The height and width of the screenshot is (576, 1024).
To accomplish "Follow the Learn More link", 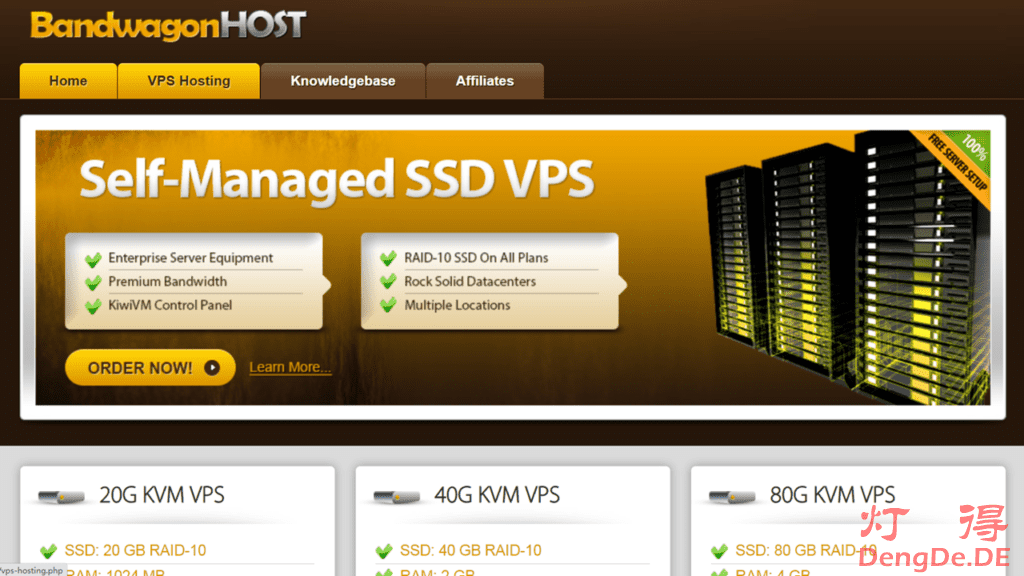I will (289, 367).
